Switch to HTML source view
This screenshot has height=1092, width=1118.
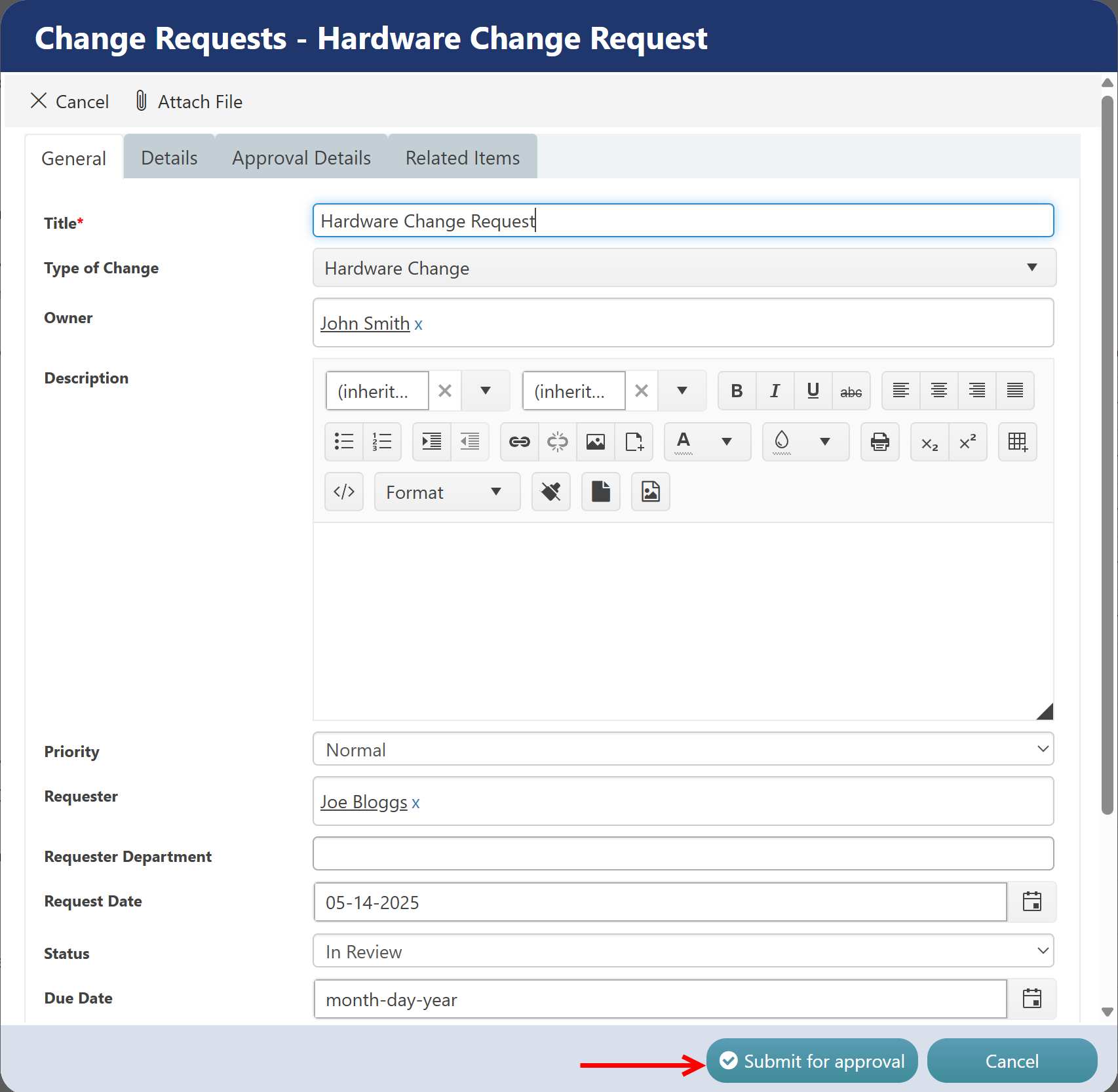pyautogui.click(x=344, y=492)
